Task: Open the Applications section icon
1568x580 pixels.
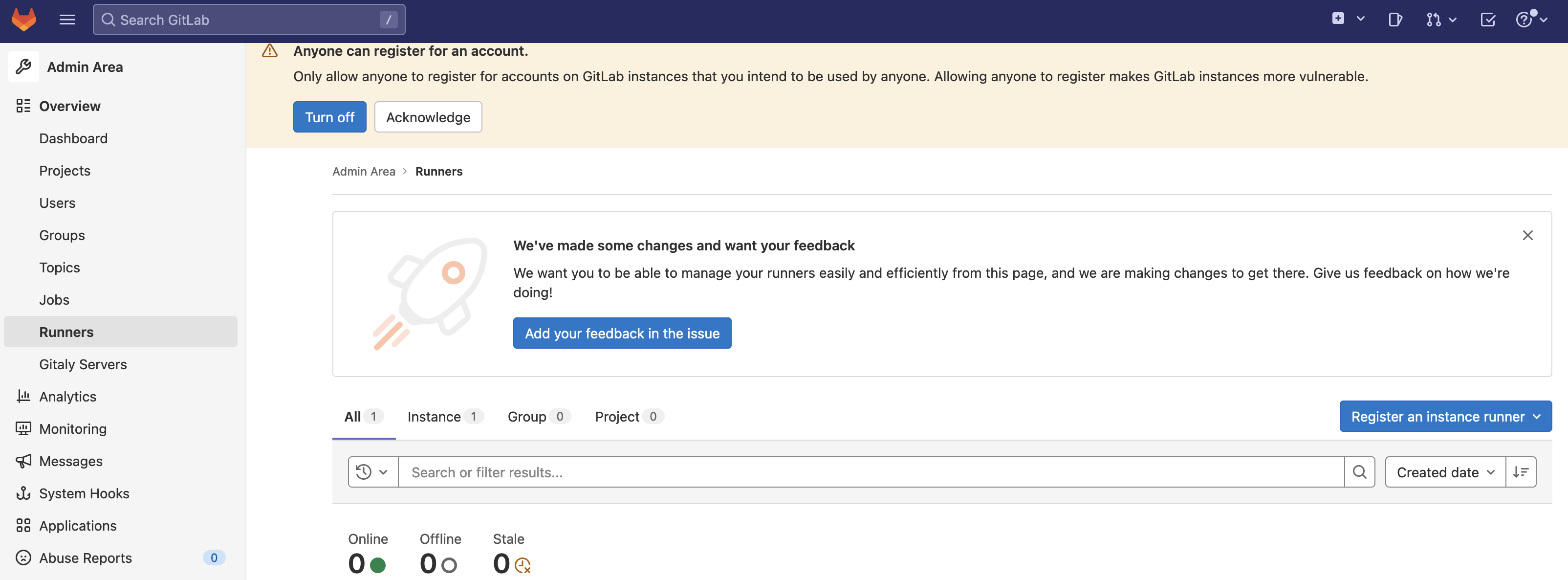Action: click(x=23, y=525)
